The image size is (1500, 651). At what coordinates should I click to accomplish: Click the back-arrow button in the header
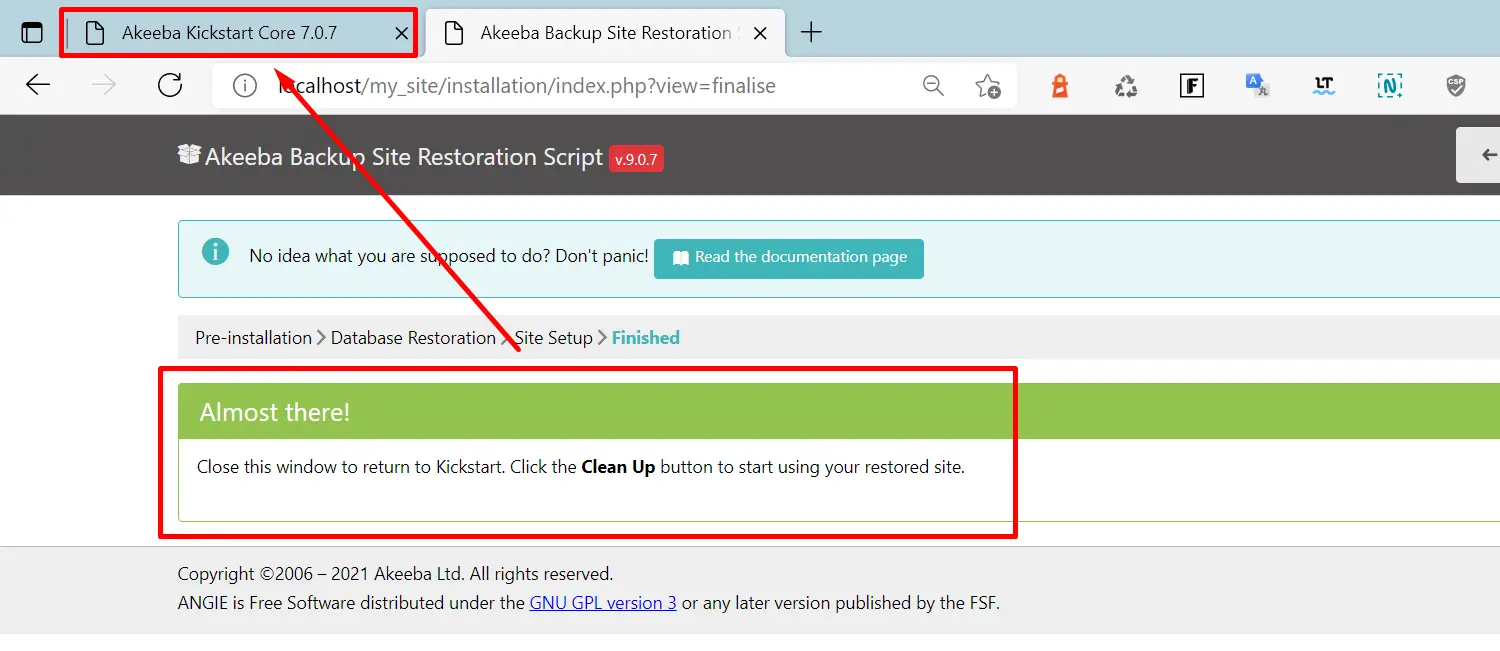pyautogui.click(x=1480, y=155)
